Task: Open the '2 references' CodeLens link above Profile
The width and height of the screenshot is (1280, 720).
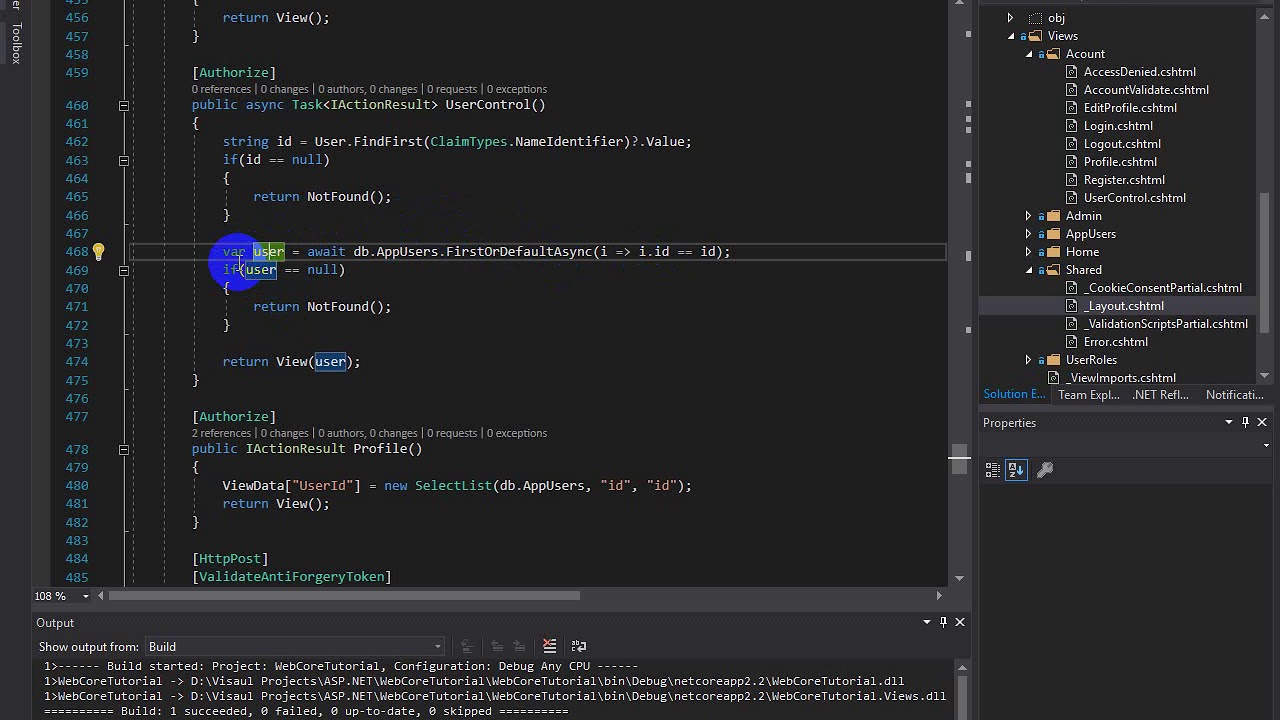Action: (221, 433)
